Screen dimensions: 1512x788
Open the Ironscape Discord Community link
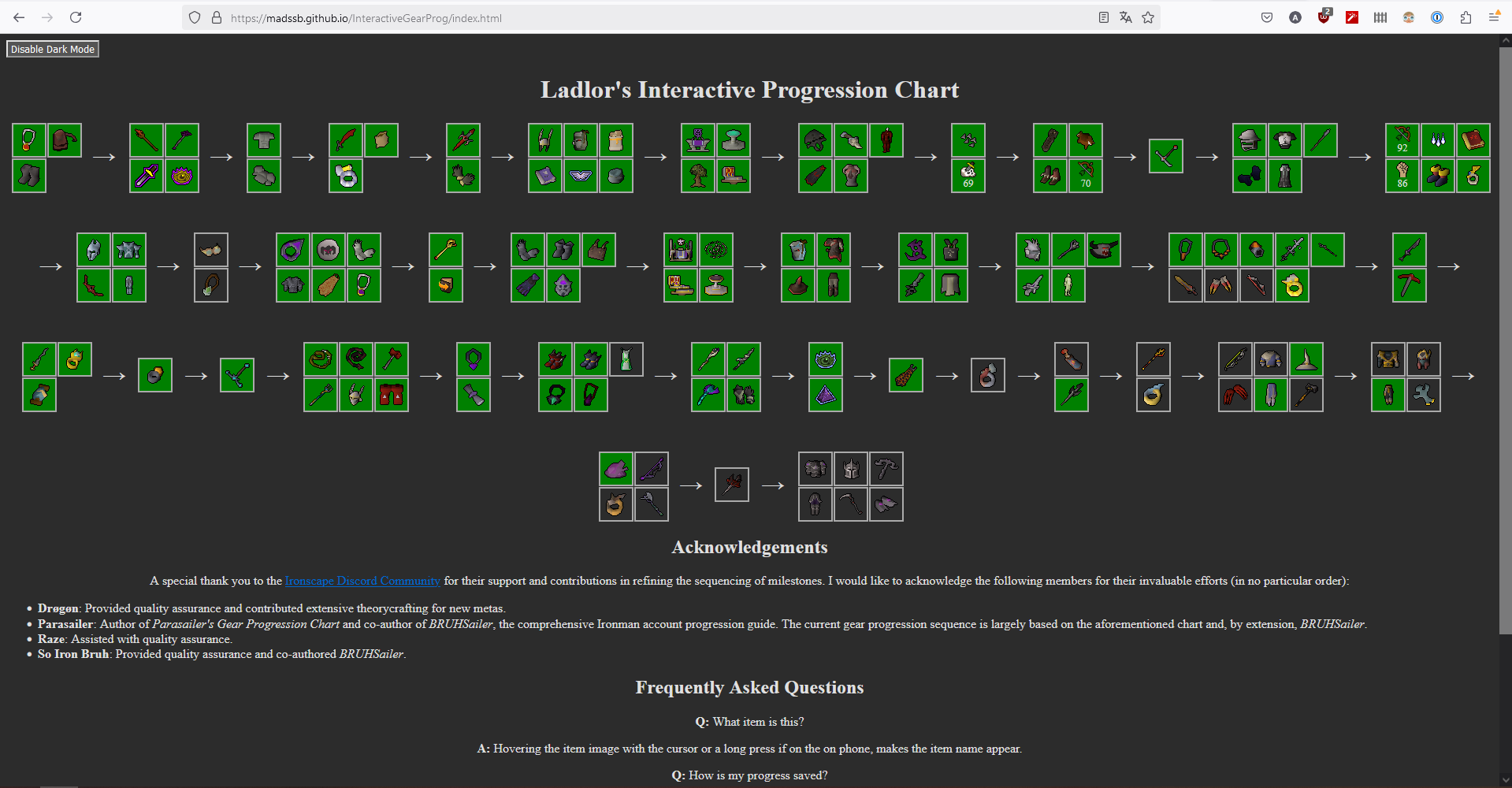[x=362, y=581]
